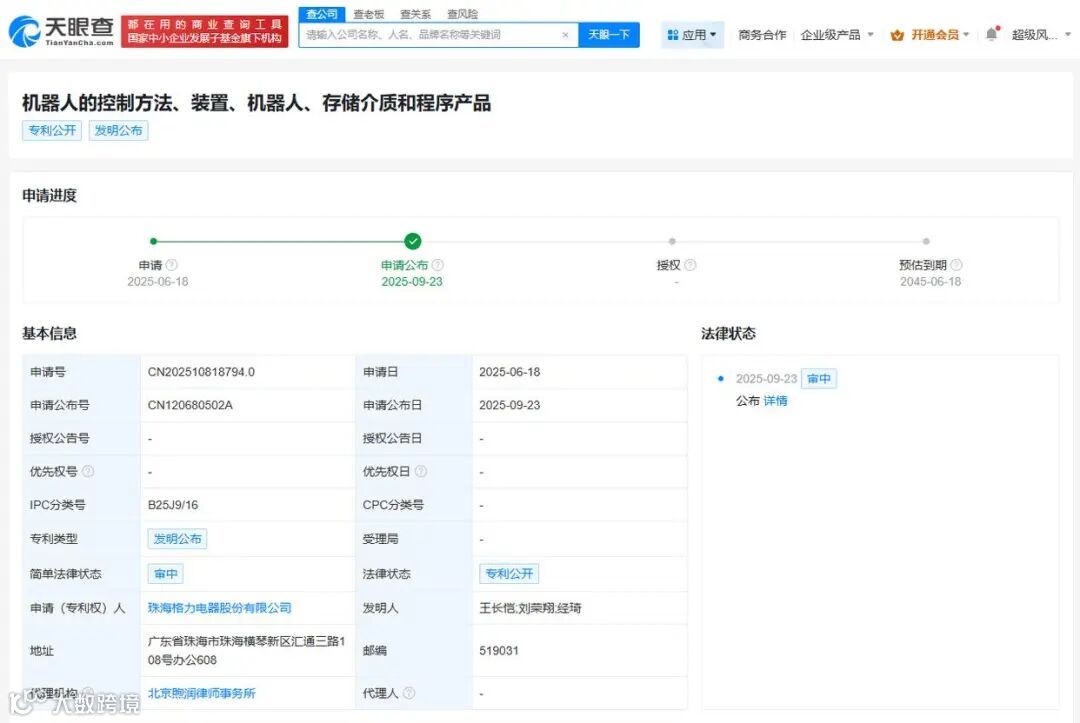This screenshot has width=1080, height=723.
Task: Open the 北京煦润律师事务所 link
Action: pos(201,693)
